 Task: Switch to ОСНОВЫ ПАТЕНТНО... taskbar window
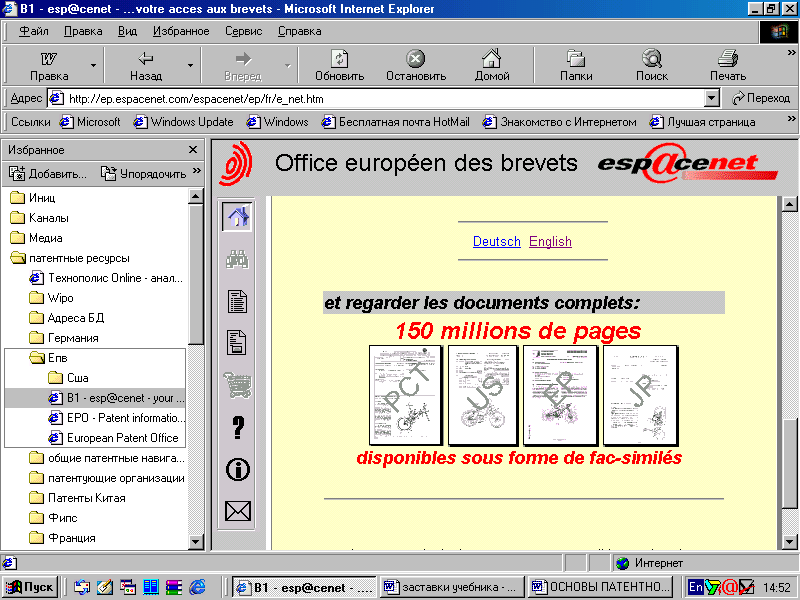tap(600, 587)
